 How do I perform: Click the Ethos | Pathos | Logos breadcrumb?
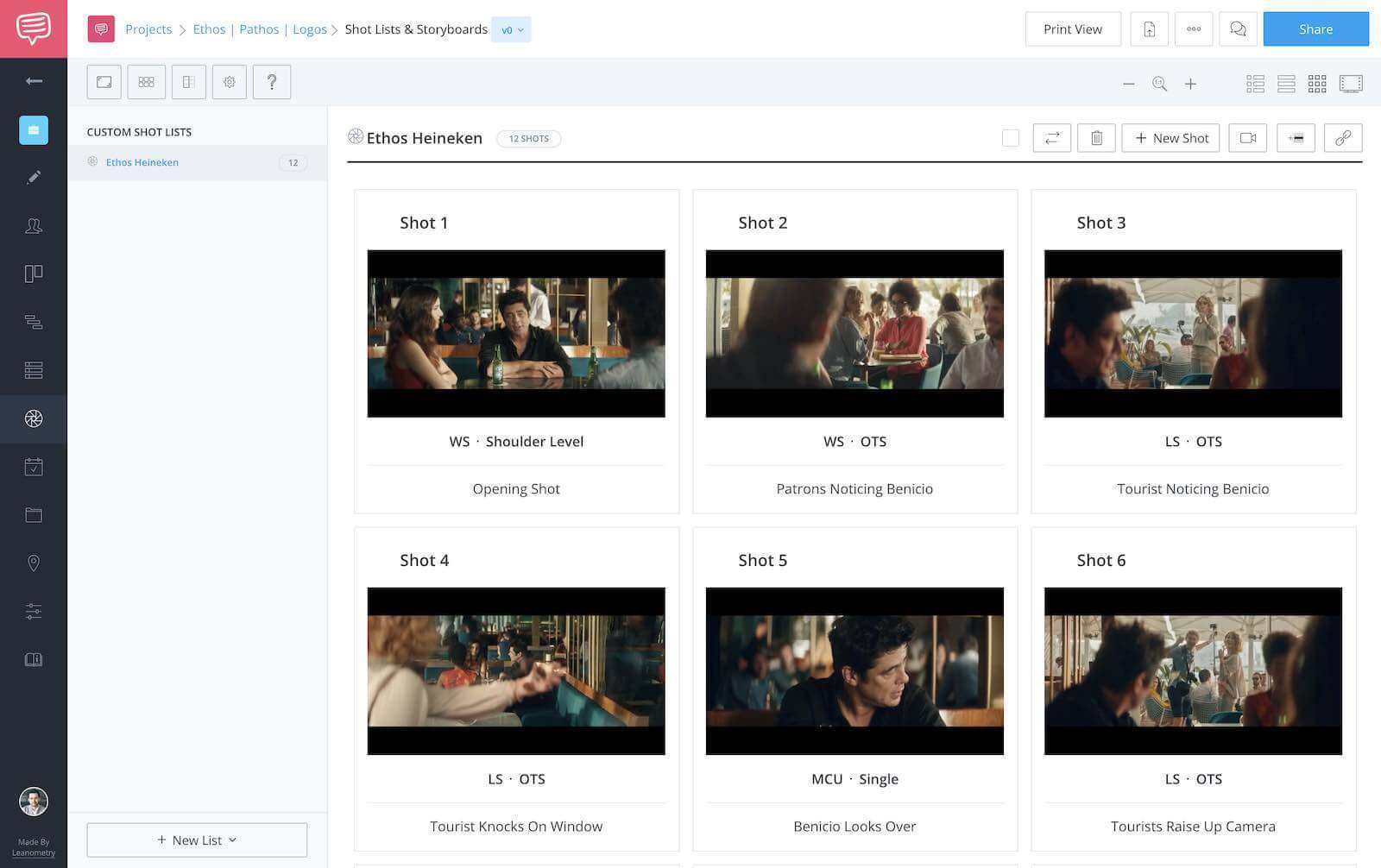coord(260,29)
